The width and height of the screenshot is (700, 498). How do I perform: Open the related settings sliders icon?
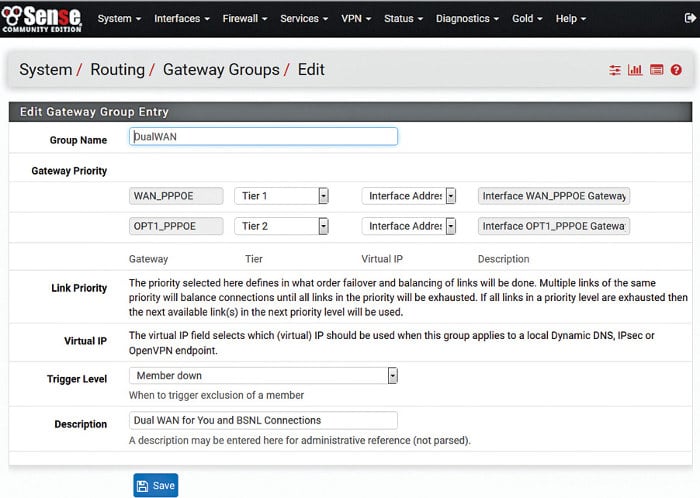click(x=615, y=70)
